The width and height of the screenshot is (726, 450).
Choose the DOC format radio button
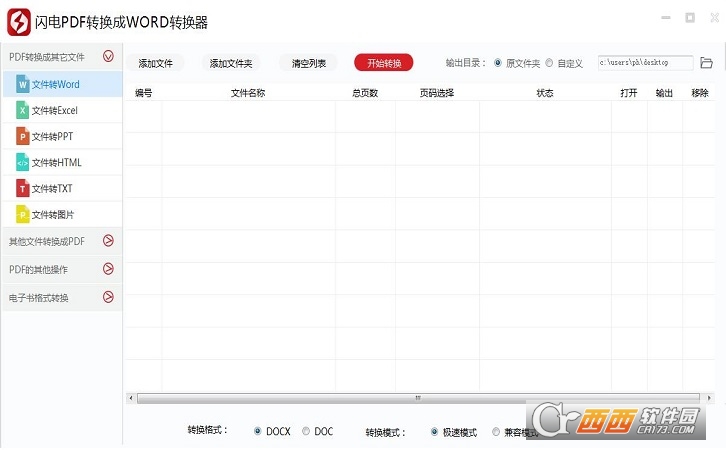click(306, 431)
